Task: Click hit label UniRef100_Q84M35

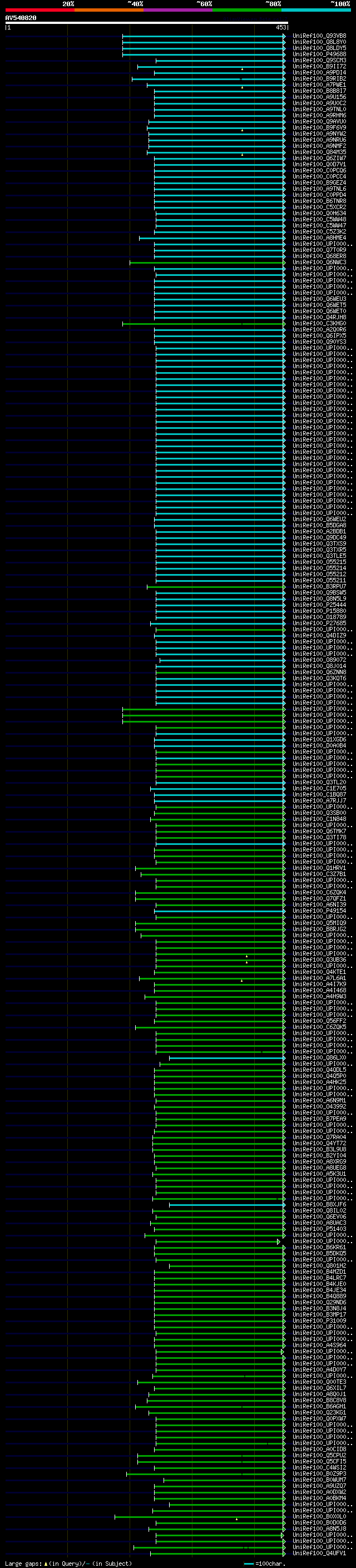Action: click(319, 152)
